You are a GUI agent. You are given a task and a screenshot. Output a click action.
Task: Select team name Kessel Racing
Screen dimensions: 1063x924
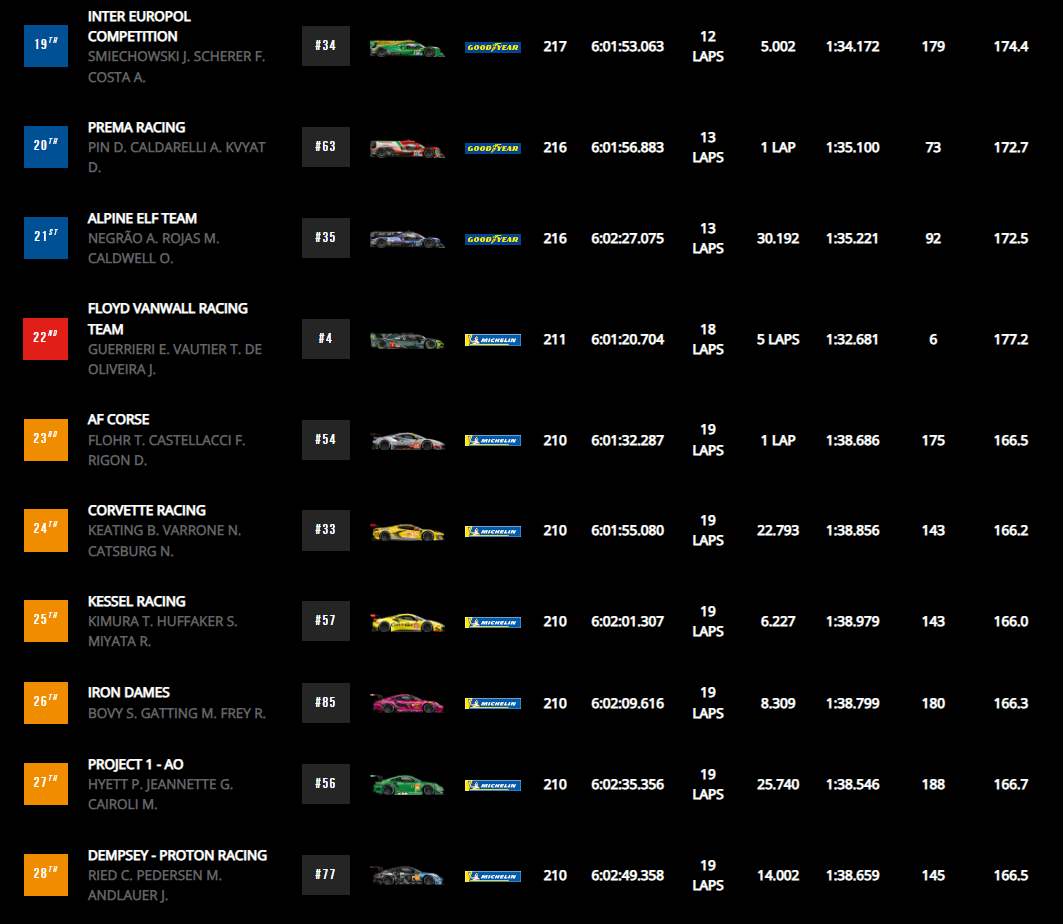(x=136, y=601)
